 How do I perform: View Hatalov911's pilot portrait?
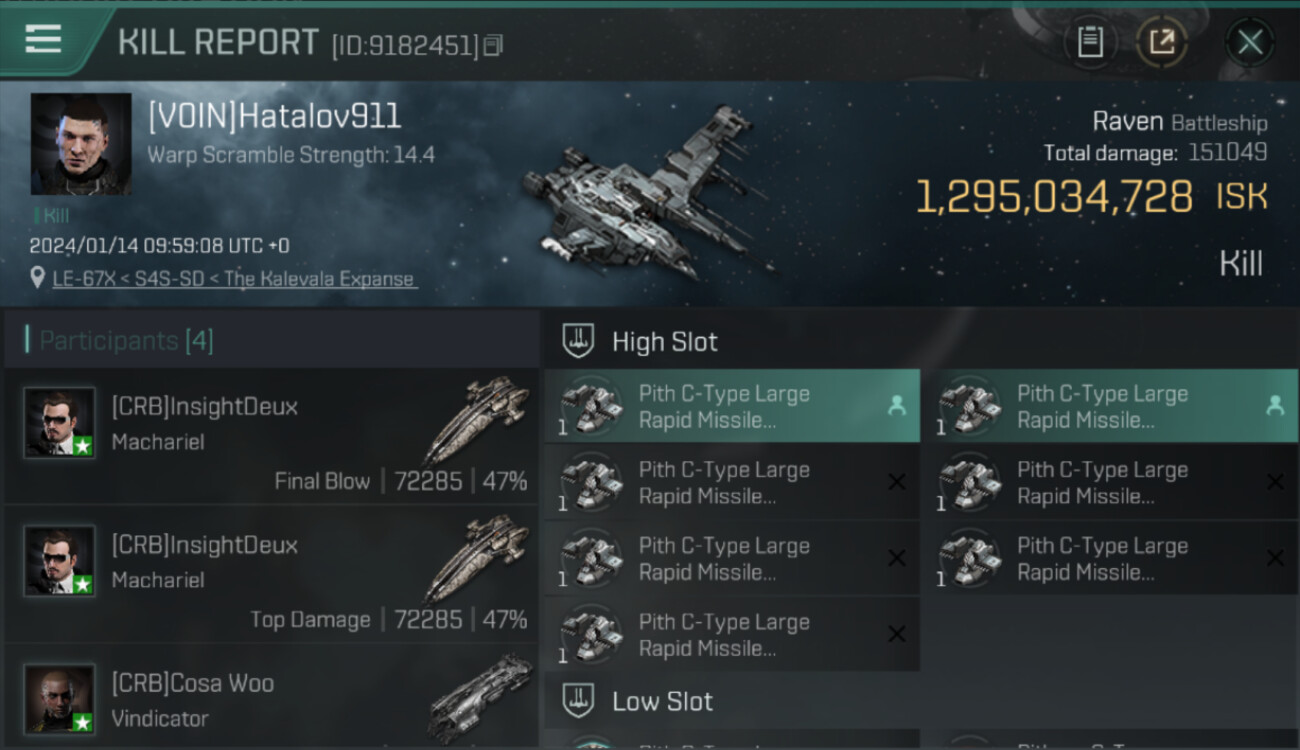coord(81,144)
